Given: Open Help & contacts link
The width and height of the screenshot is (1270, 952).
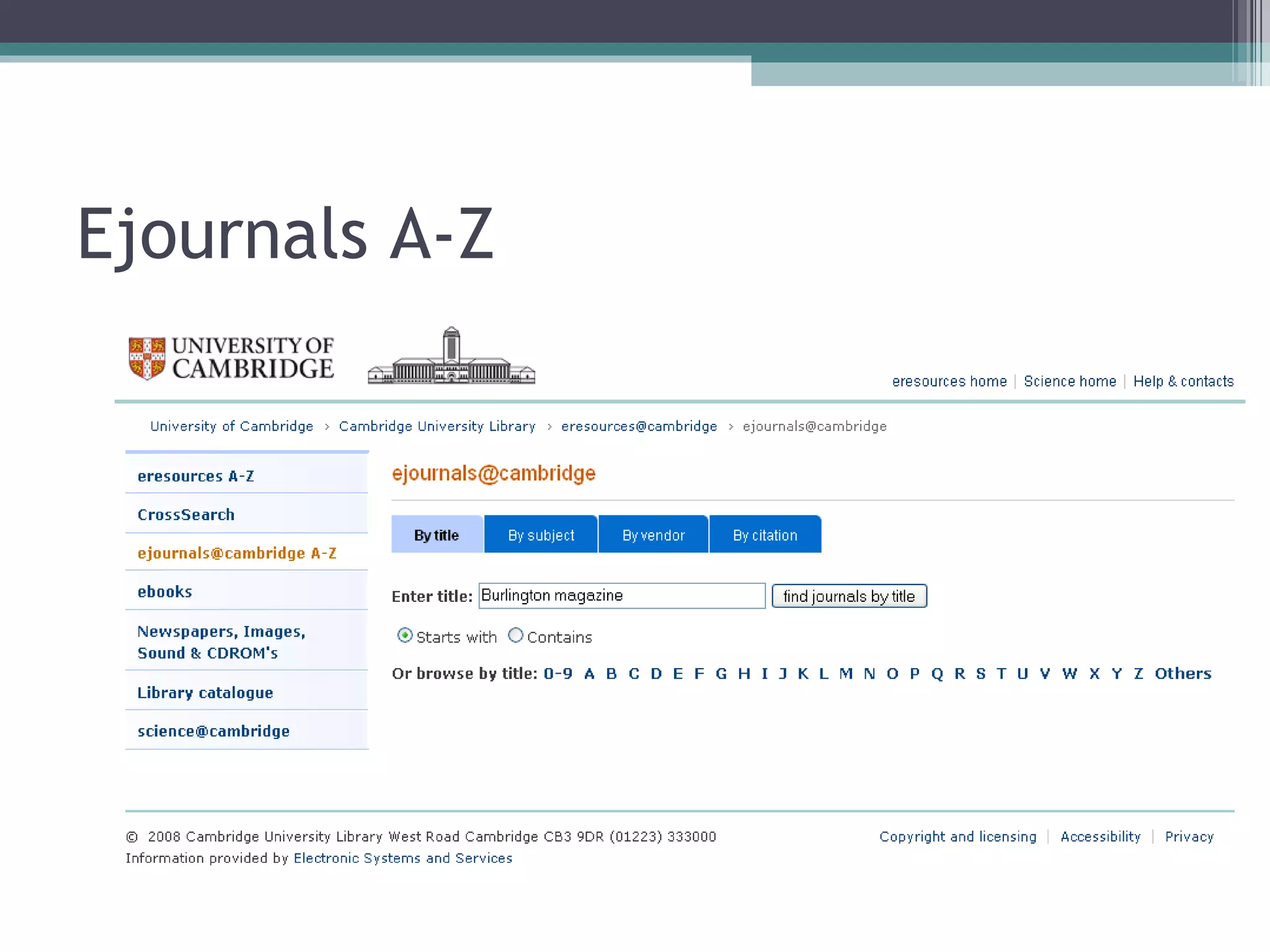Looking at the screenshot, I should tap(1183, 381).
